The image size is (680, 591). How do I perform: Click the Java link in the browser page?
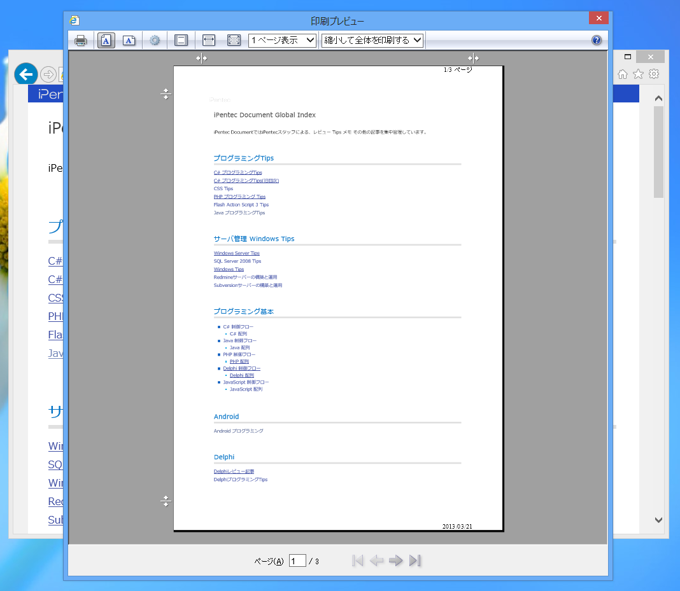tap(56, 353)
